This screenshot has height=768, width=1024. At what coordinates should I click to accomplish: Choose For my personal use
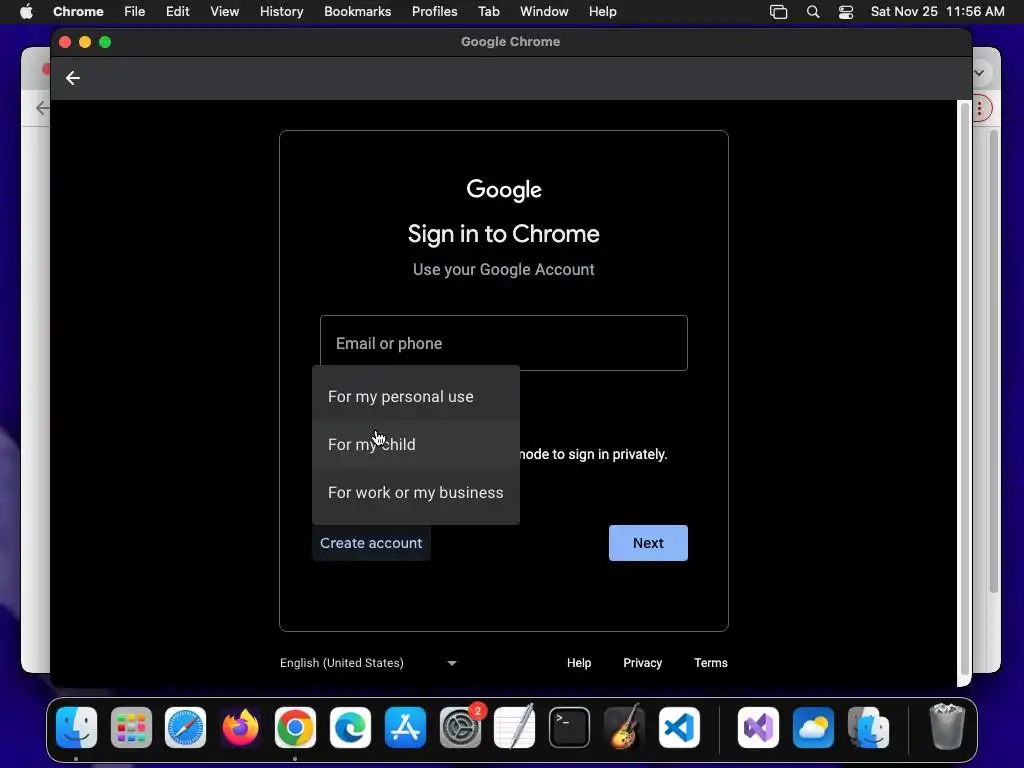click(x=416, y=396)
